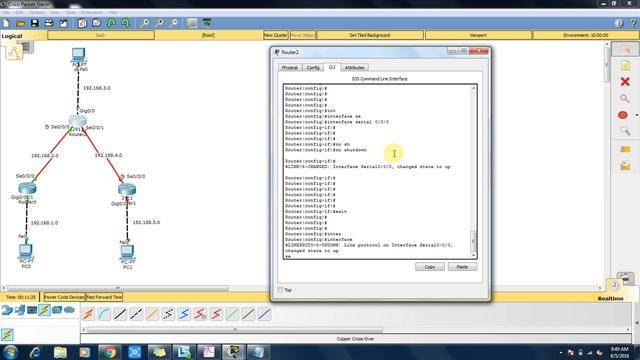Pick the red Serial DTE cable
Screen dimensions: 640x360
(x=216, y=314)
